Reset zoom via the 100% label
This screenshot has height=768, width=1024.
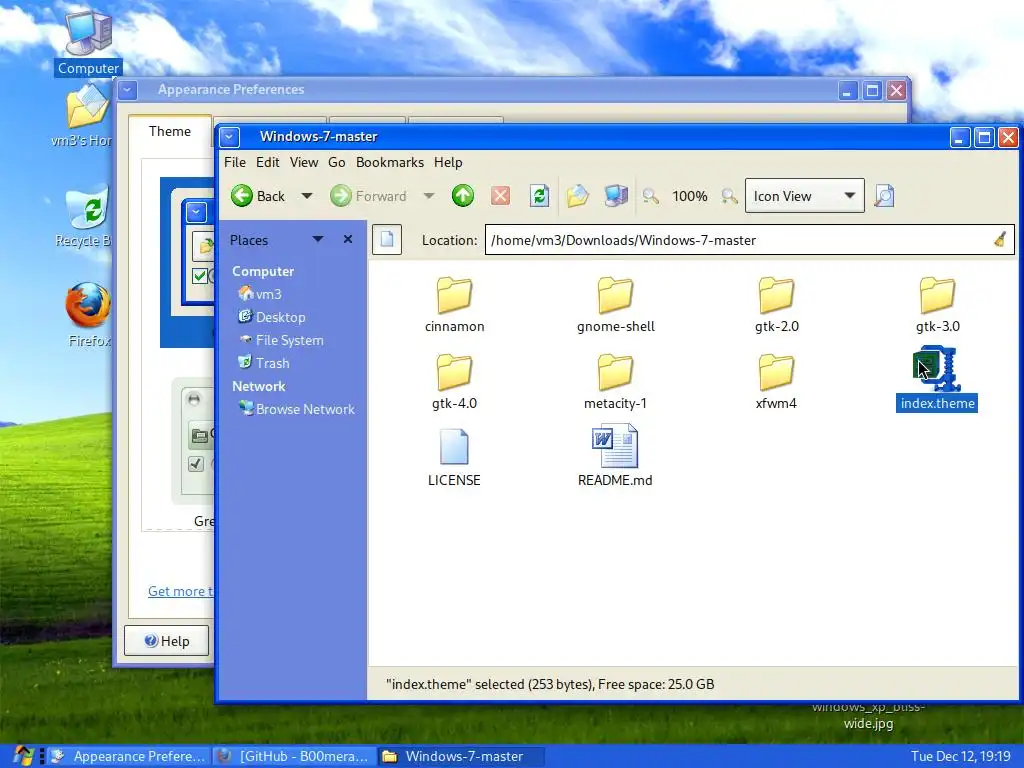click(x=690, y=196)
